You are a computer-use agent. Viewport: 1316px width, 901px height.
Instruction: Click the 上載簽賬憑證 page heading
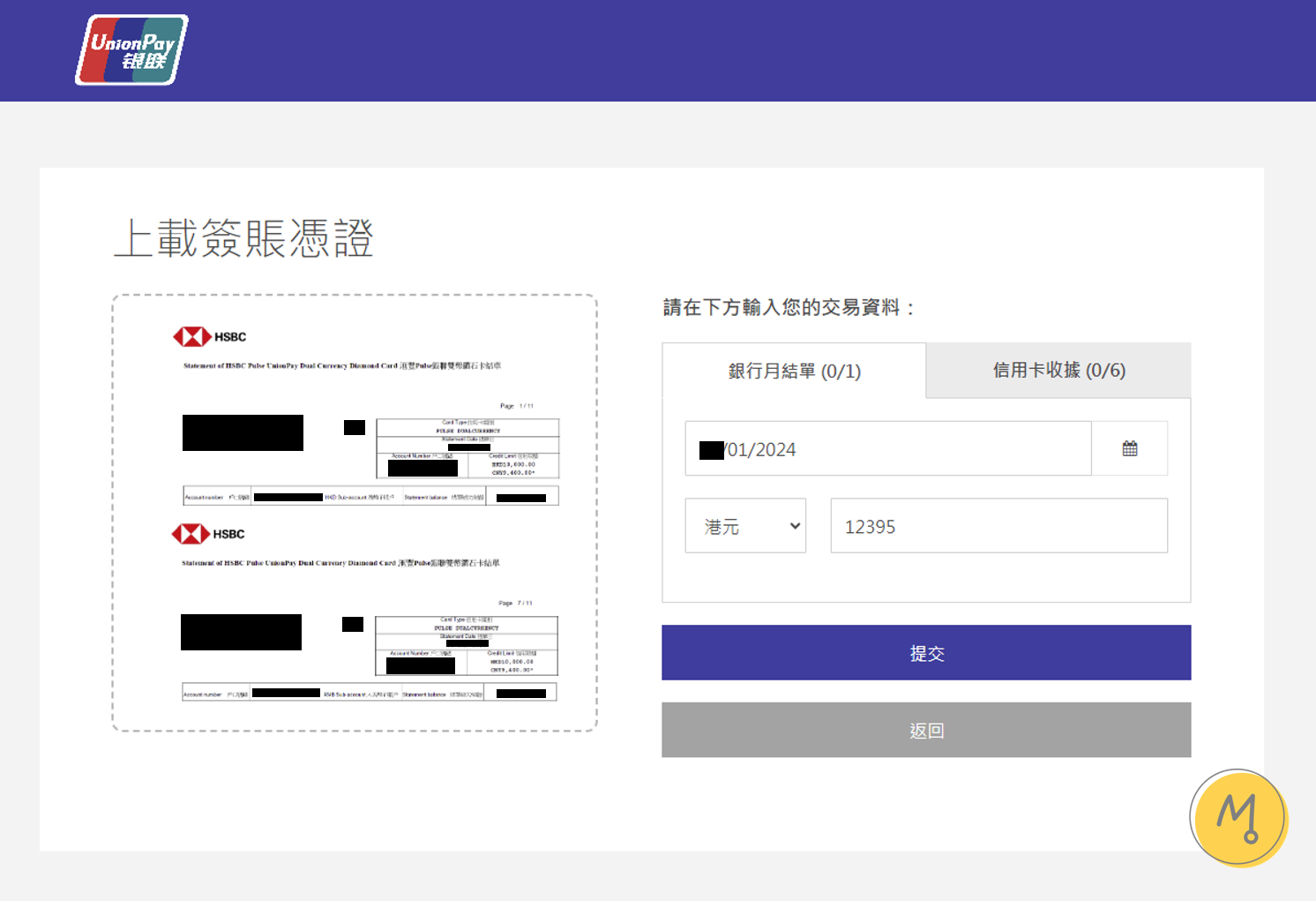point(244,239)
